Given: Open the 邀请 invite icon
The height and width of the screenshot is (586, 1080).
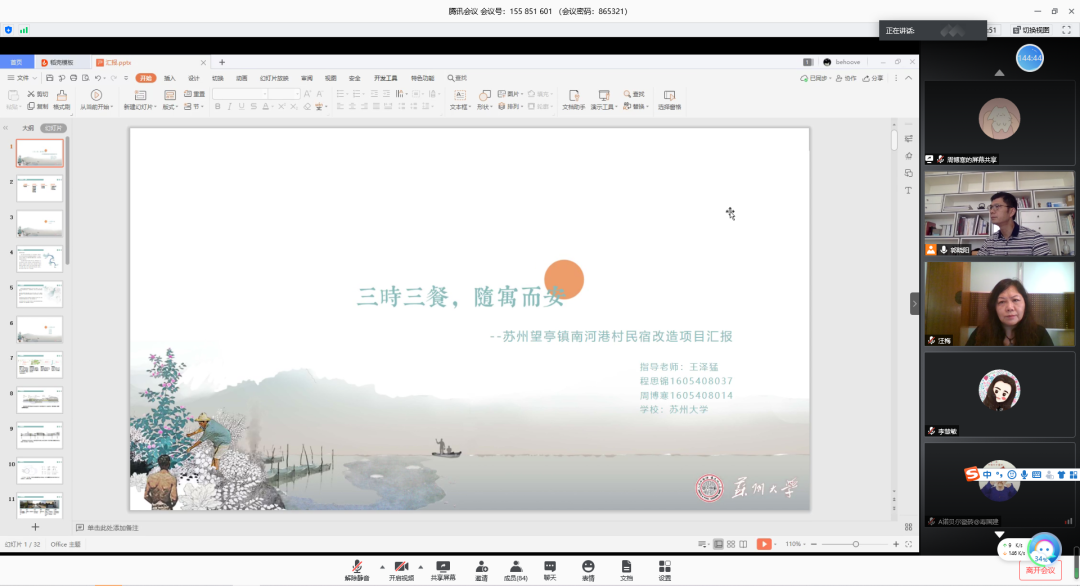Looking at the screenshot, I should [481, 570].
